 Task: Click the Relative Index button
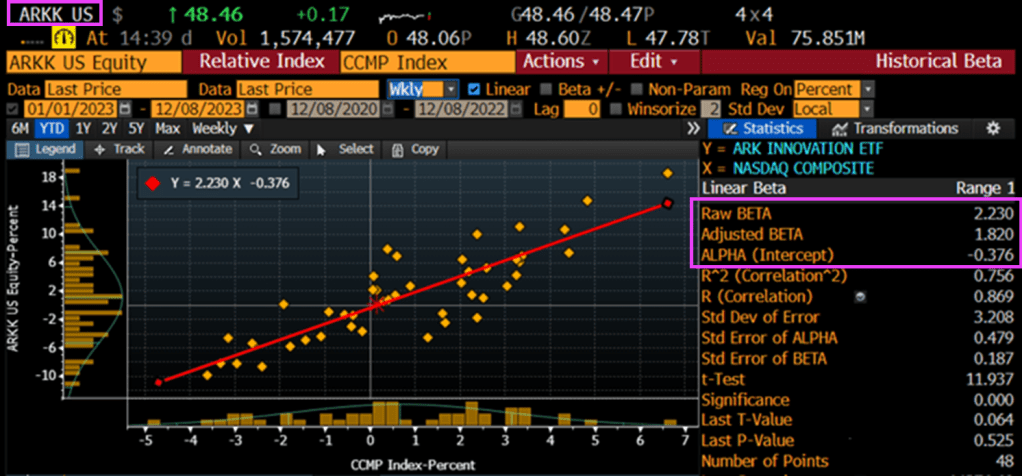pos(260,62)
